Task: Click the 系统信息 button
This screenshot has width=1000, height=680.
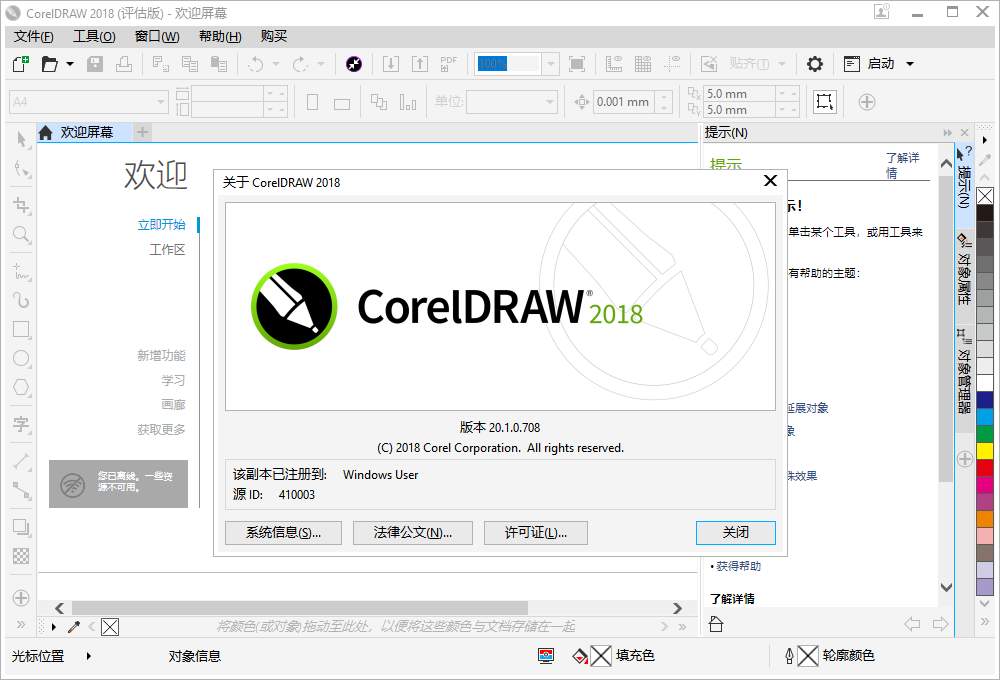Action: (283, 532)
